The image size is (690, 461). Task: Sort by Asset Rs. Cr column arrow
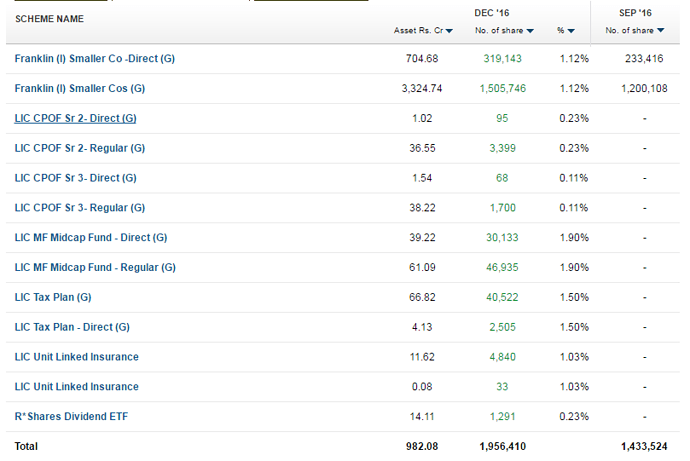449,31
